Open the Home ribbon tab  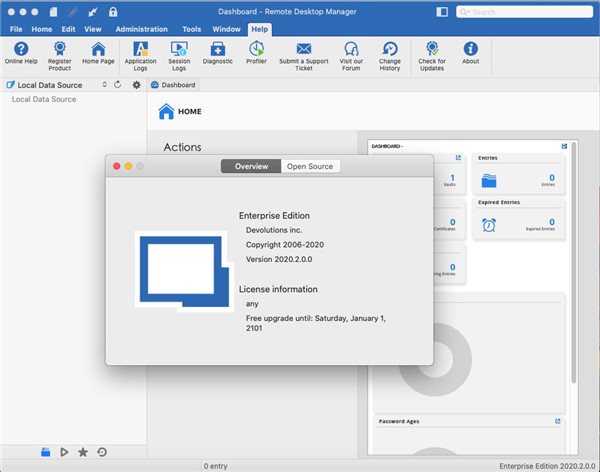(x=42, y=29)
